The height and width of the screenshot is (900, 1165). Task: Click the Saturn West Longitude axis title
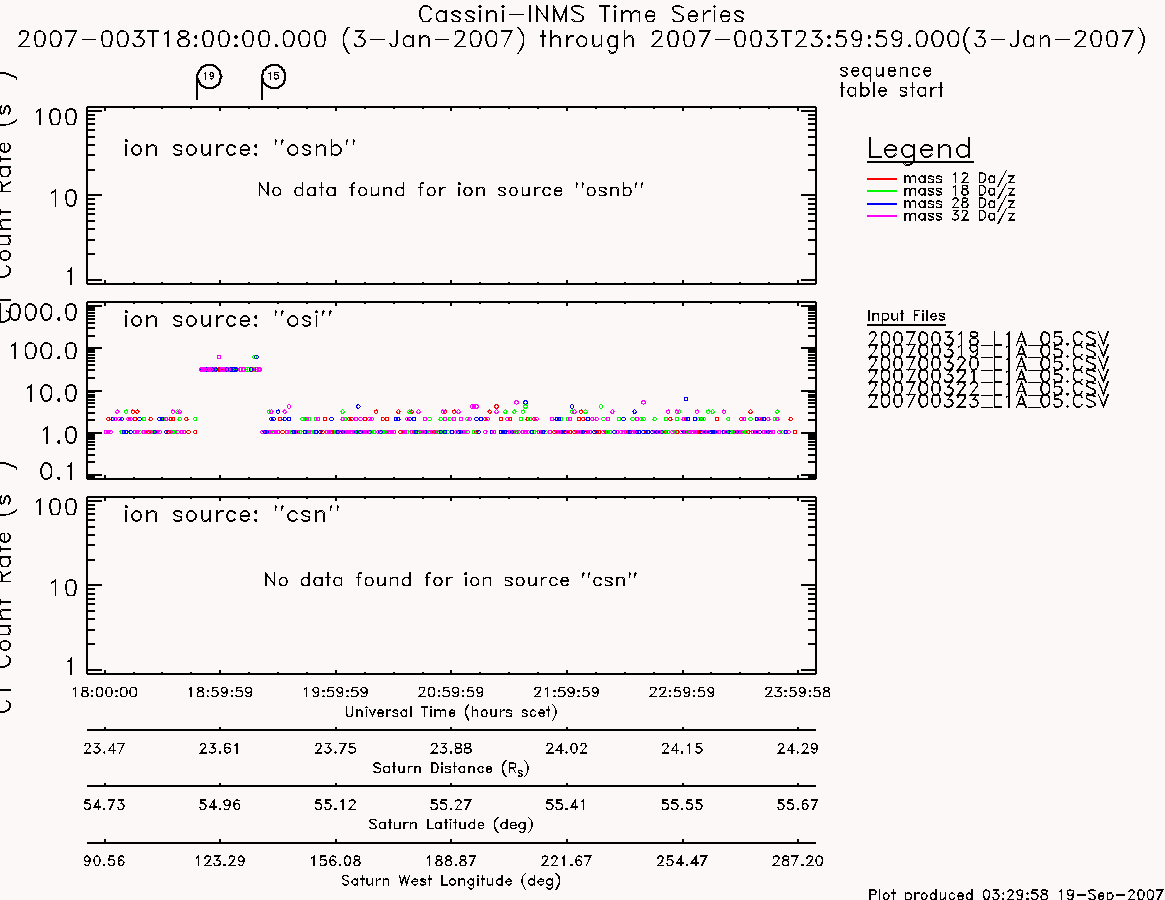pos(451,881)
